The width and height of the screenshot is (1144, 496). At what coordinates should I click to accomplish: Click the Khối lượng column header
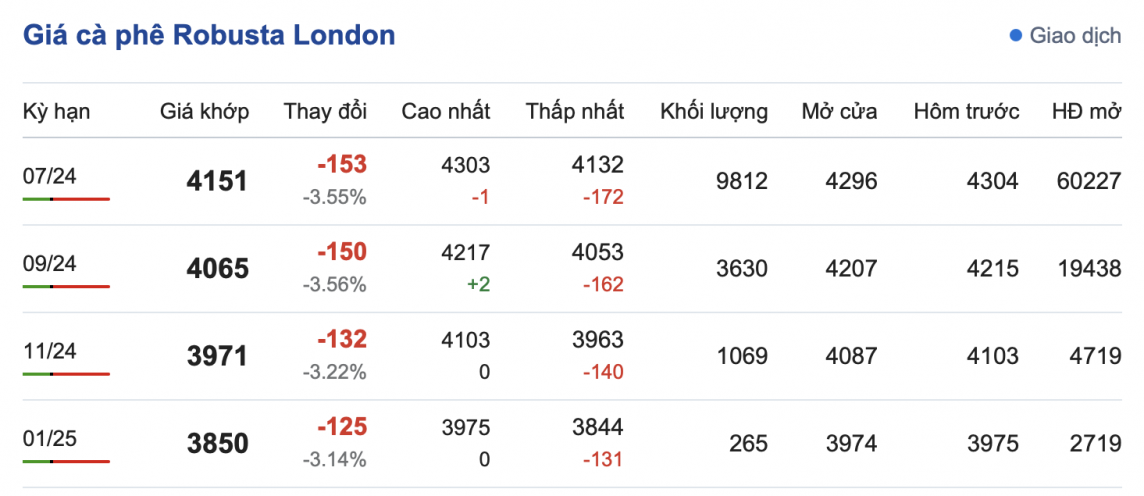coord(714,111)
